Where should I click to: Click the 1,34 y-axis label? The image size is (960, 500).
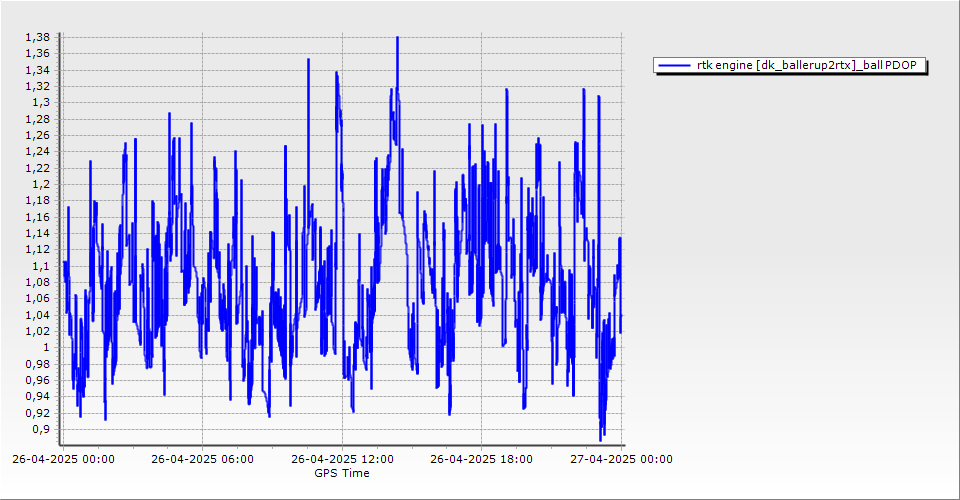click(x=37, y=70)
